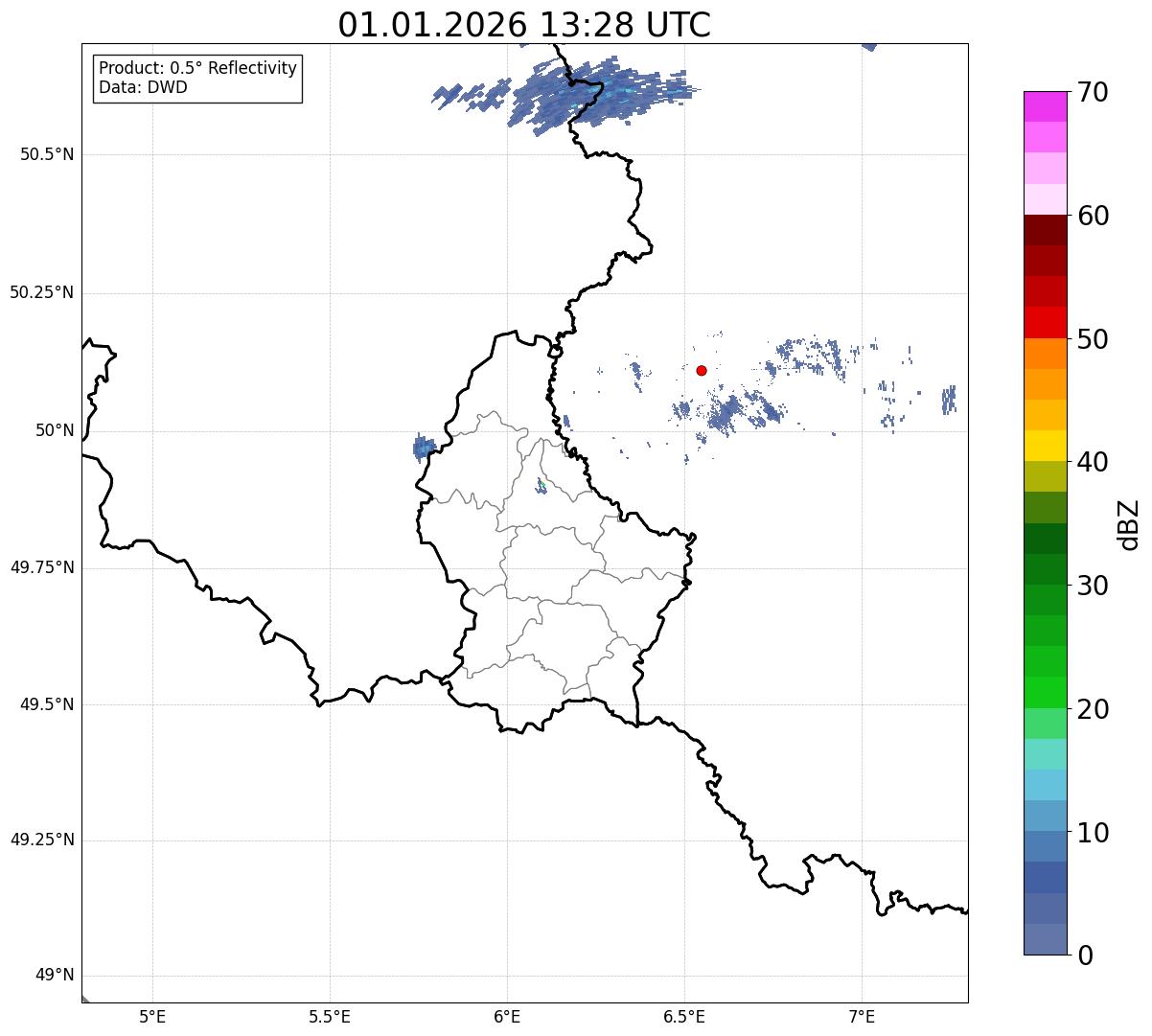Click the 10 colorbar tick label

pos(1093,832)
